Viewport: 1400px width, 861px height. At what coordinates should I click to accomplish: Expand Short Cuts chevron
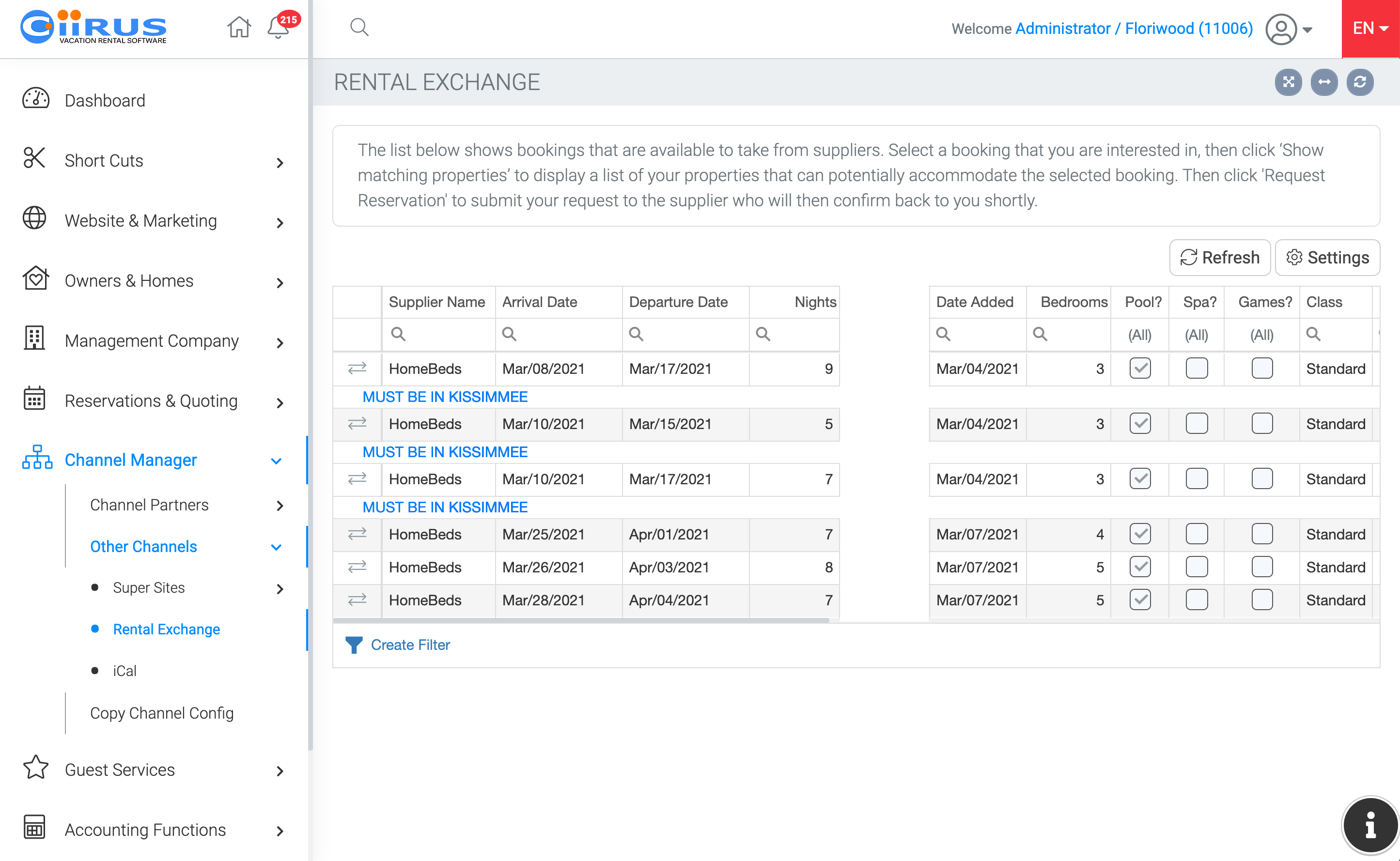point(280,163)
